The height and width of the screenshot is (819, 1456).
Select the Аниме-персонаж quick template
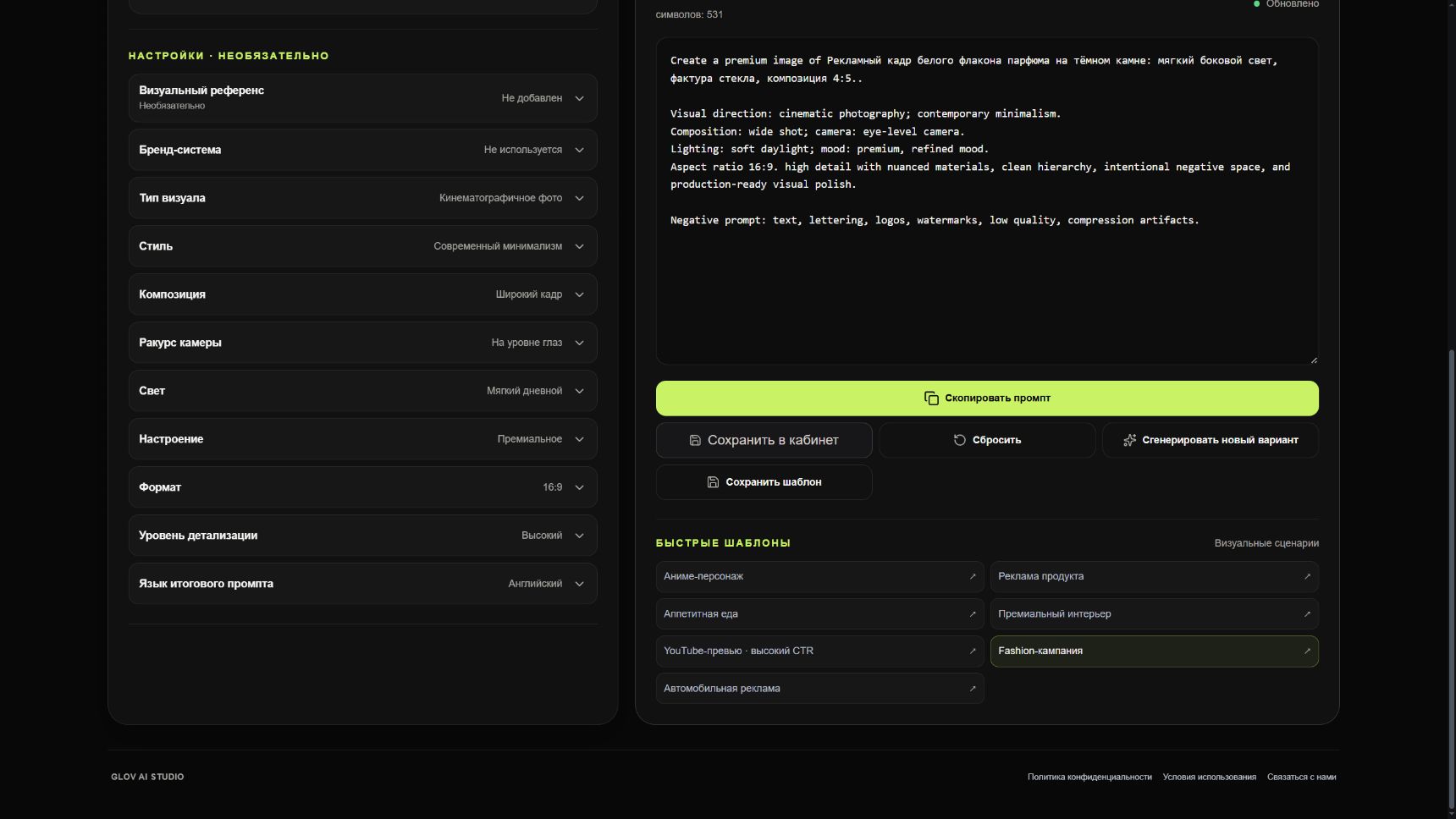point(819,576)
